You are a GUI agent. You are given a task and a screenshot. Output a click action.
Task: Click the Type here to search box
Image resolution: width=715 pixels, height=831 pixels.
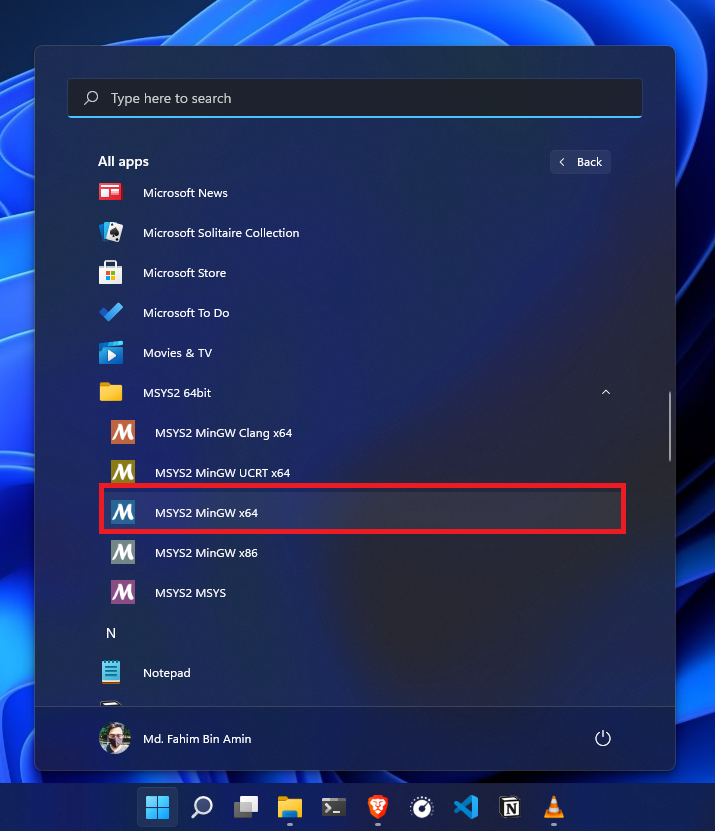[355, 98]
